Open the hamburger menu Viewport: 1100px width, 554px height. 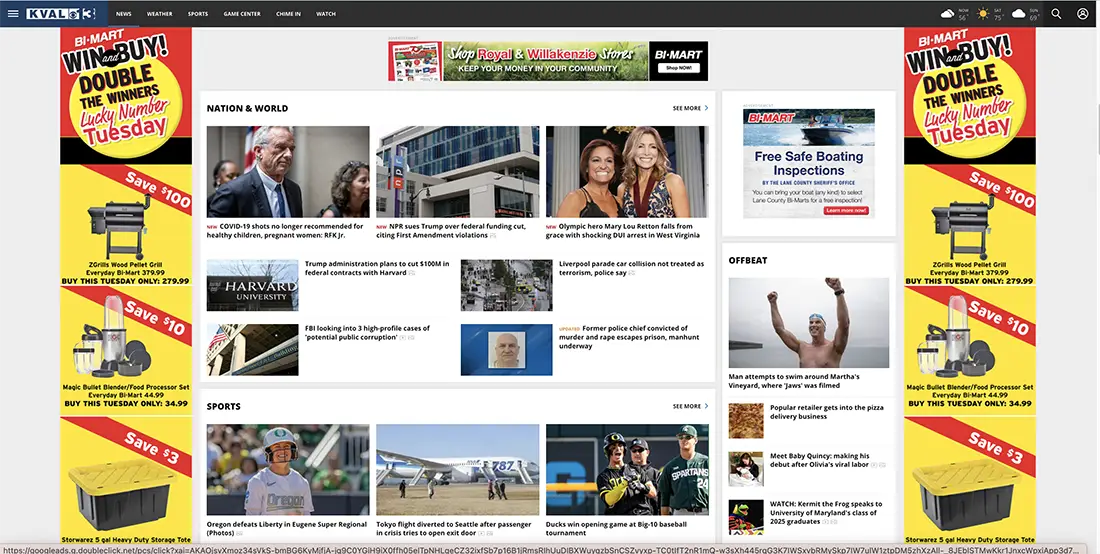tap(13, 13)
